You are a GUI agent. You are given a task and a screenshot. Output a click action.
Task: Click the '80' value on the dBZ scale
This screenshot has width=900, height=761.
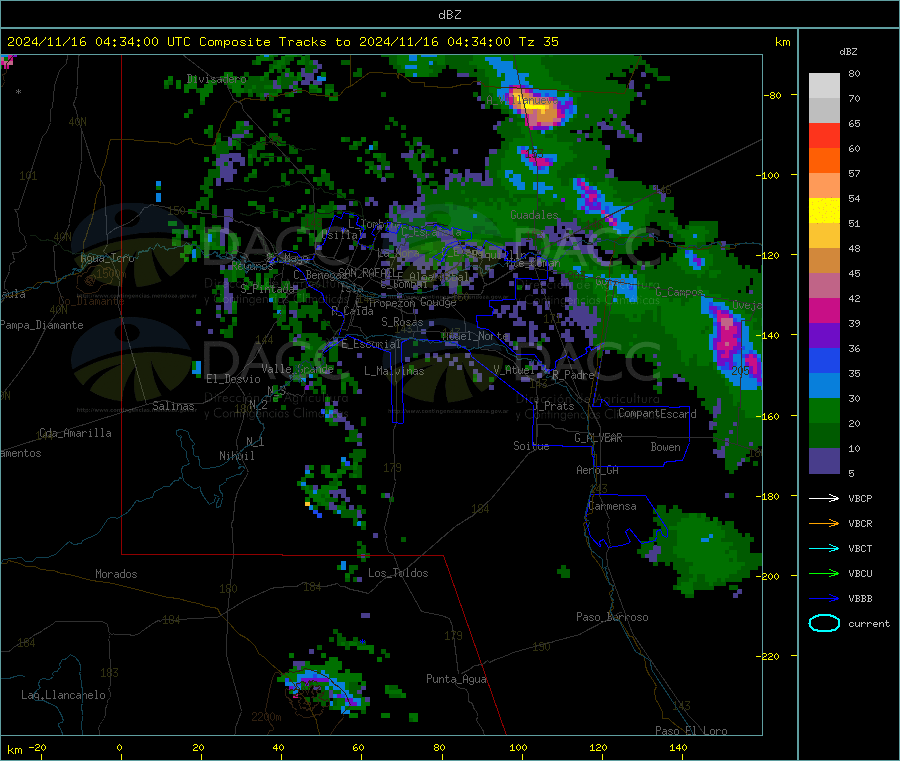click(x=854, y=73)
